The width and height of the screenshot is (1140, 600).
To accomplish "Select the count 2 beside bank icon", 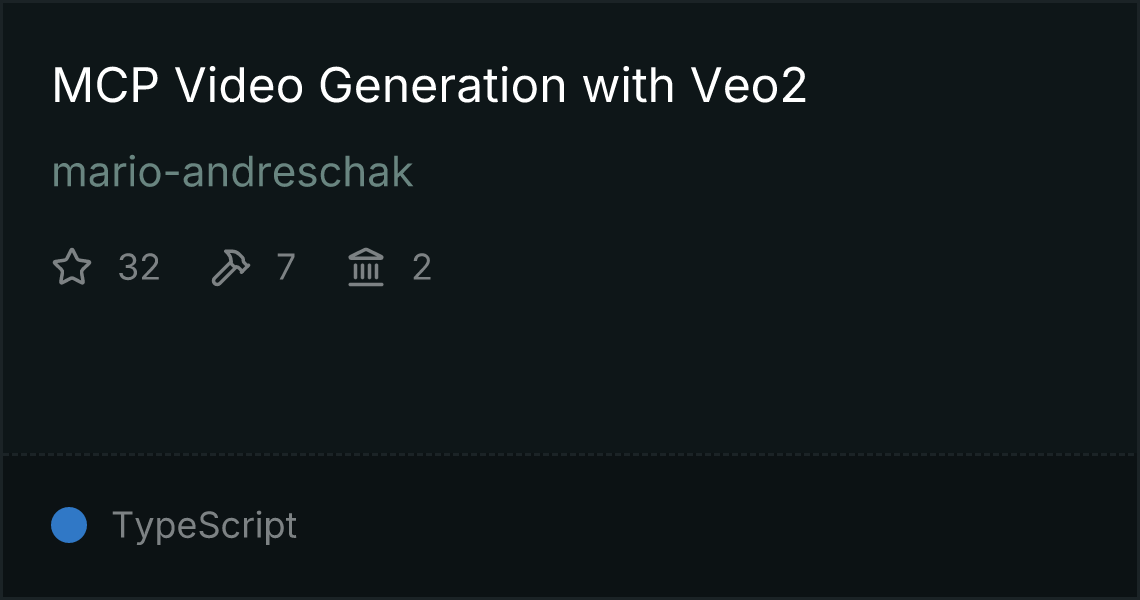I will pyautogui.click(x=422, y=268).
